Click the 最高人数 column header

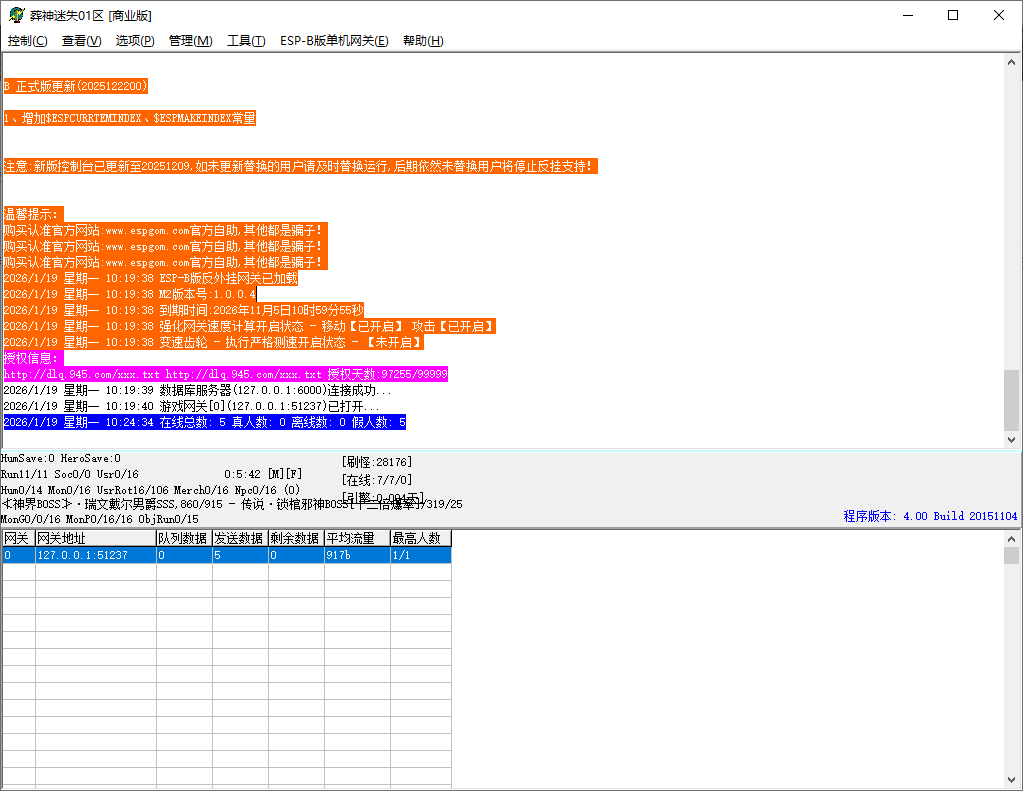[x=420, y=538]
